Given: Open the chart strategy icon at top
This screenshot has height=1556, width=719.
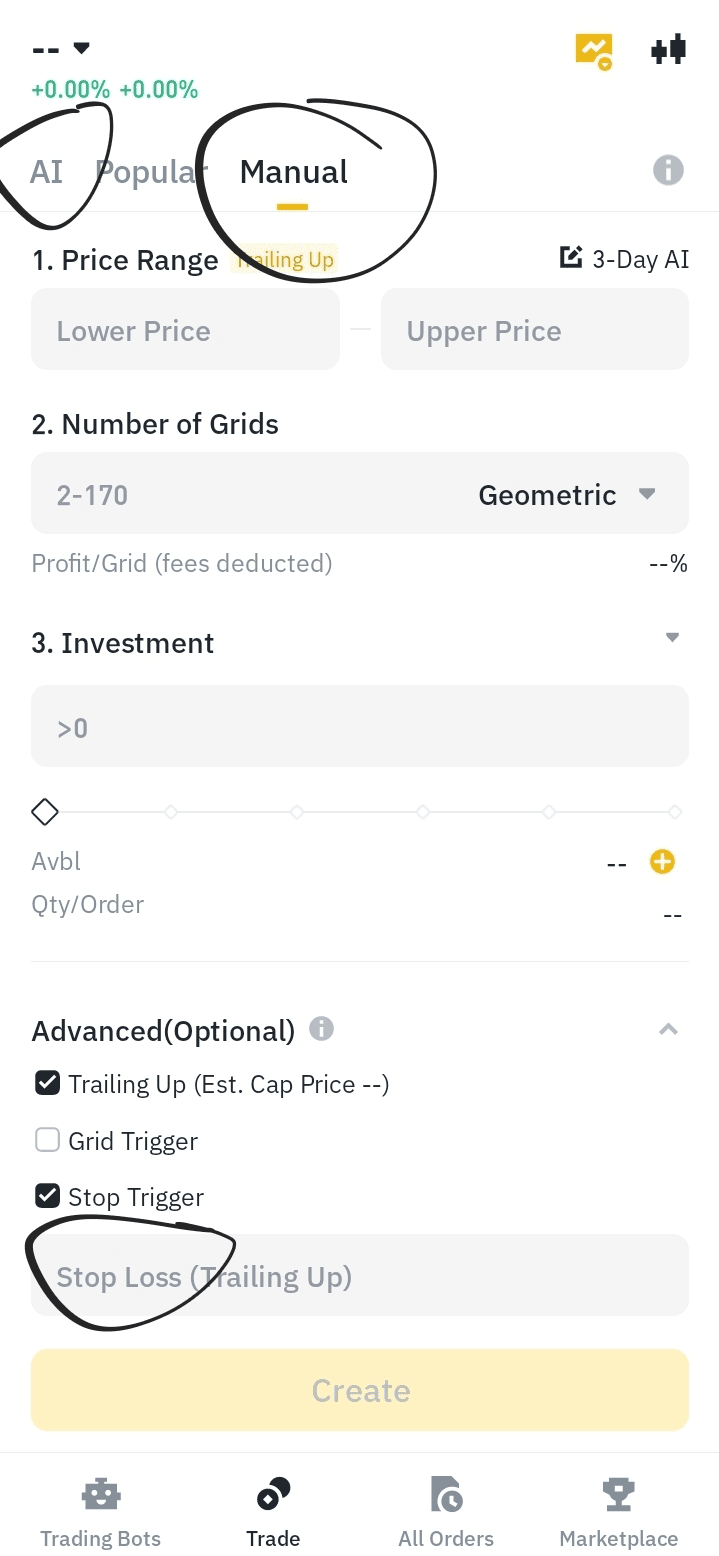Looking at the screenshot, I should tap(594, 50).
